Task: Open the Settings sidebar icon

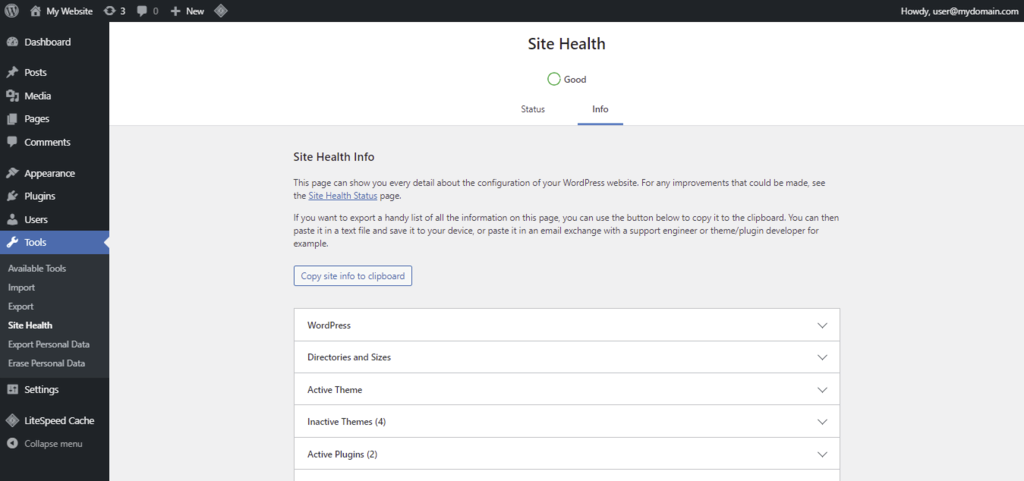Action: (x=12, y=389)
